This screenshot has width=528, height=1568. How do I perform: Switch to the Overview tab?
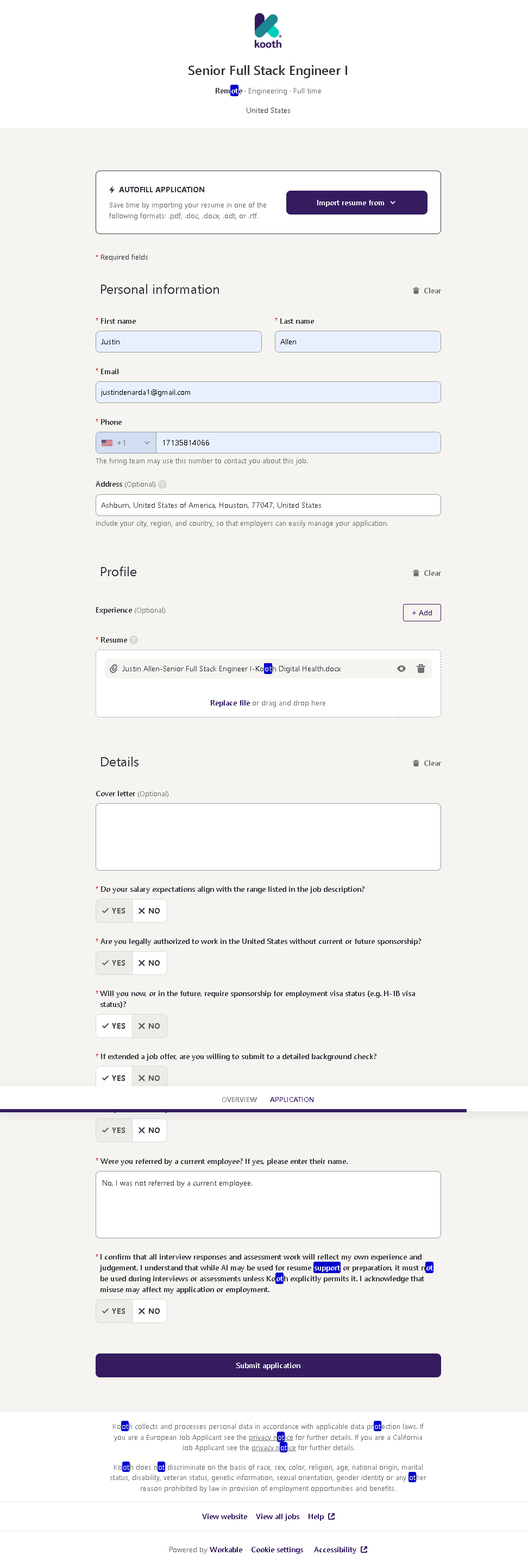tap(238, 1099)
